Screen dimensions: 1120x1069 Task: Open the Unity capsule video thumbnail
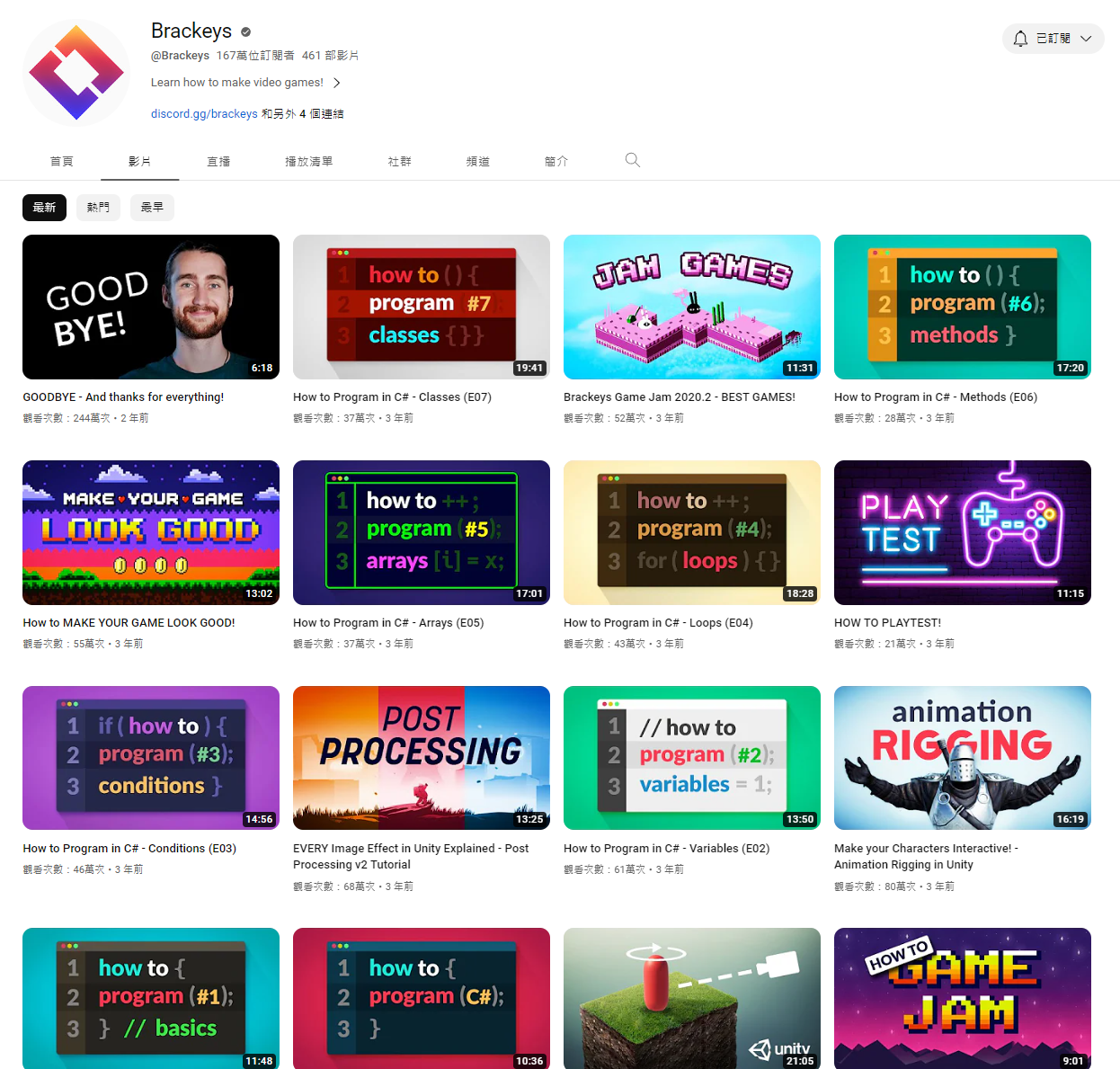pyautogui.click(x=692, y=998)
